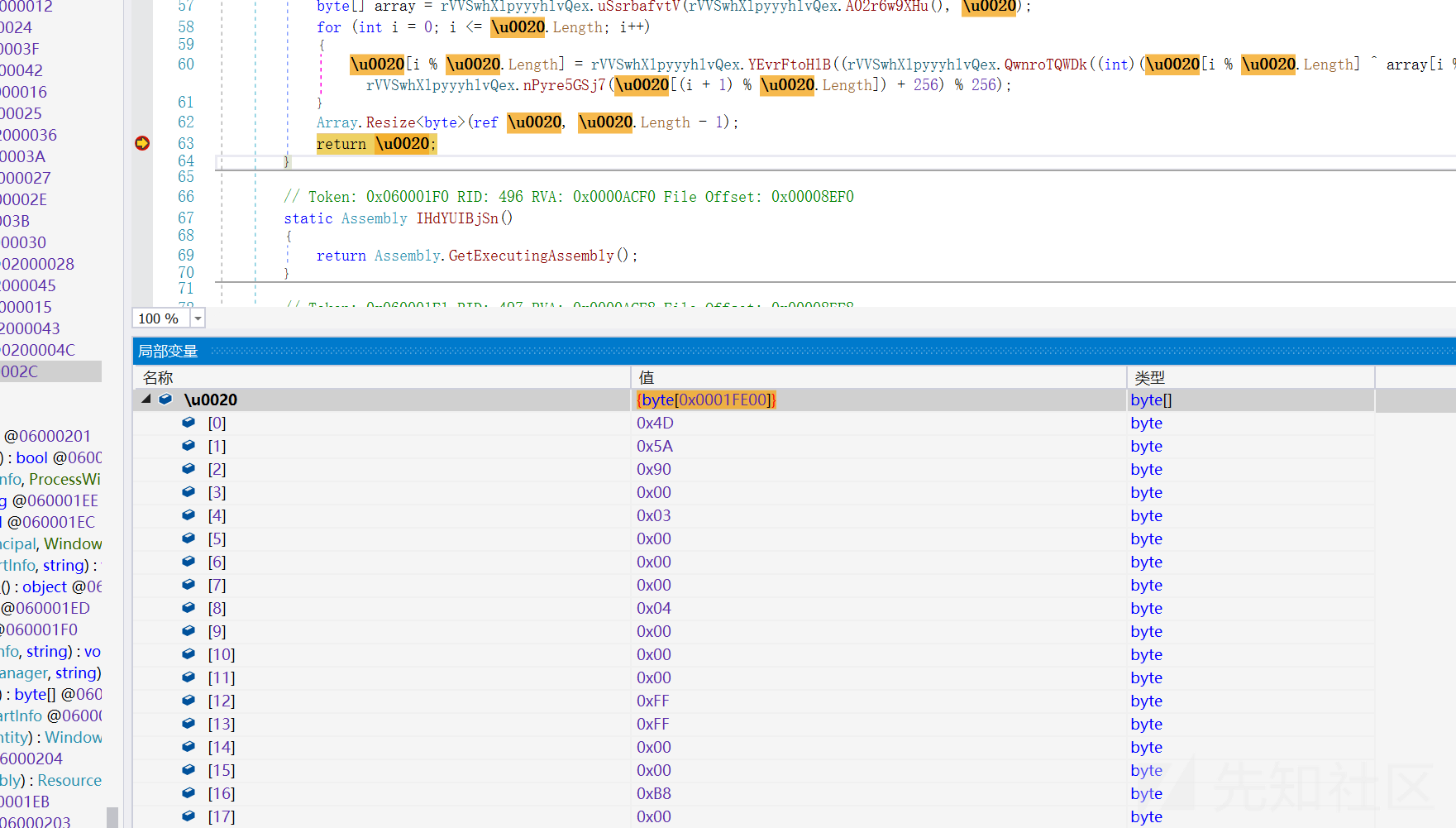Click the IHdYUIBjSn method name in code
Image resolution: width=1456 pixels, height=828 pixels.
tap(457, 218)
